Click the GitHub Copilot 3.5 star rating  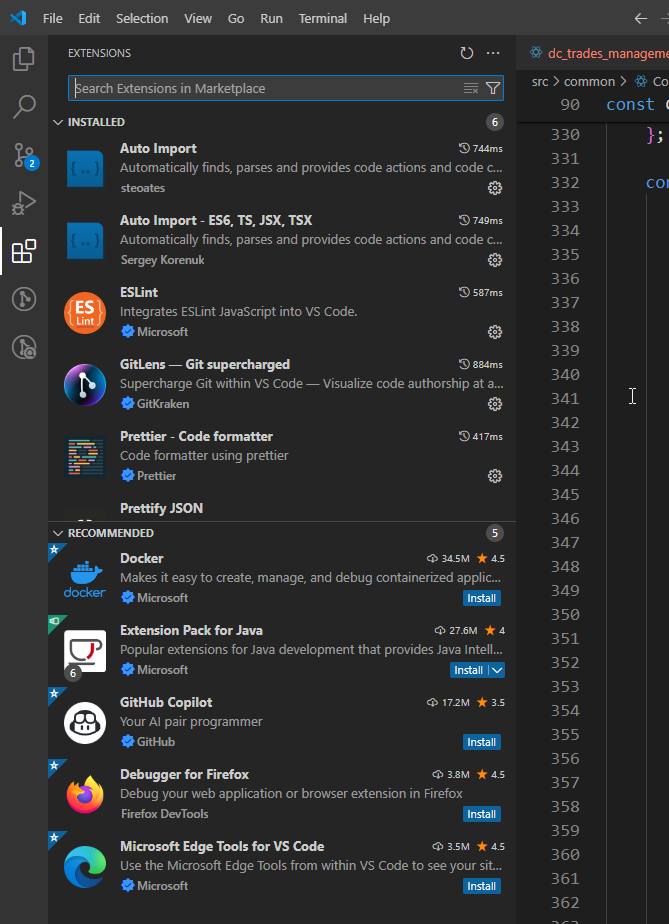[x=491, y=702]
